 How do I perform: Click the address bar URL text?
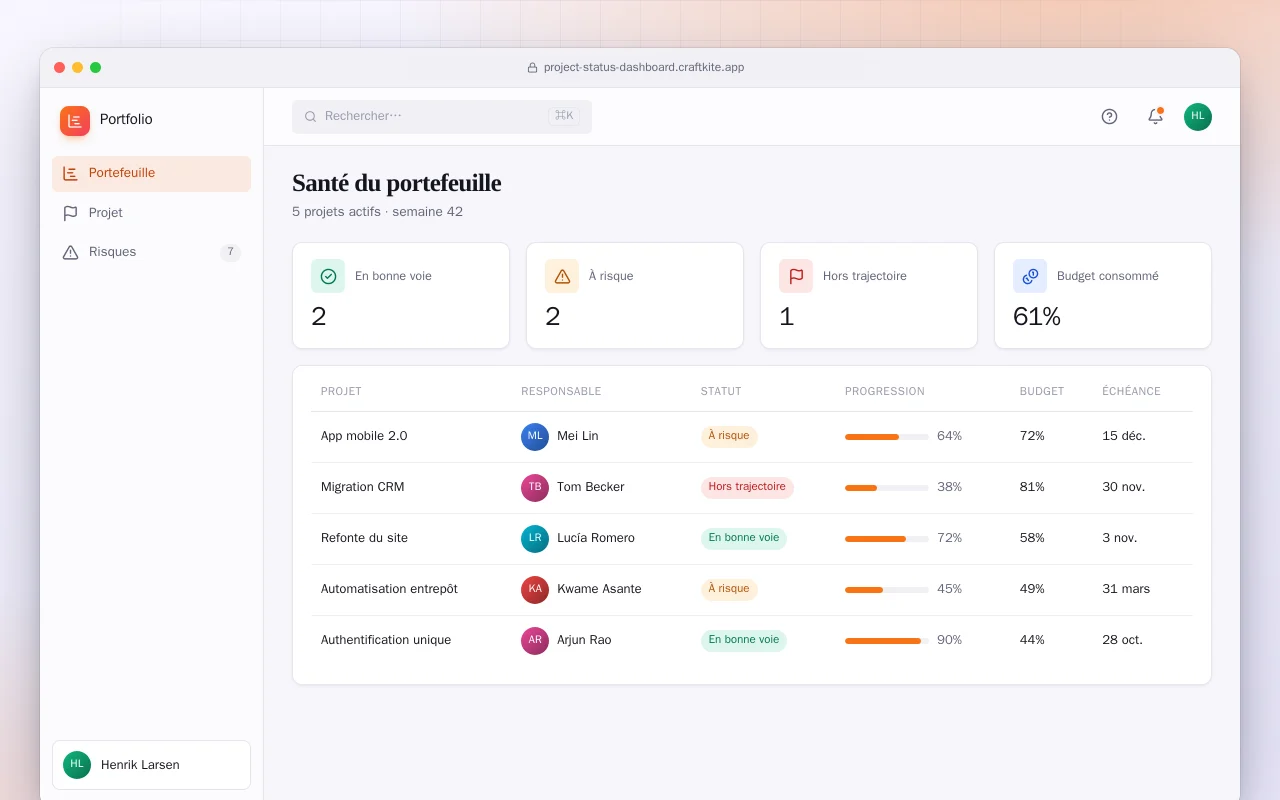pos(644,68)
